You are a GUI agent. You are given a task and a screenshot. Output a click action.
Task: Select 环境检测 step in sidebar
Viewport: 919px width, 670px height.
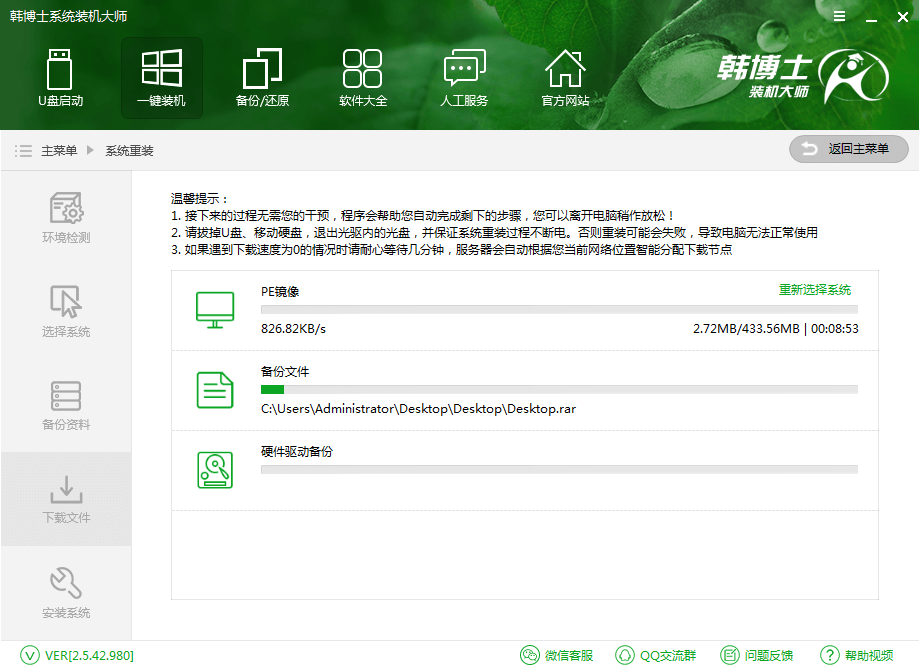coord(66,217)
